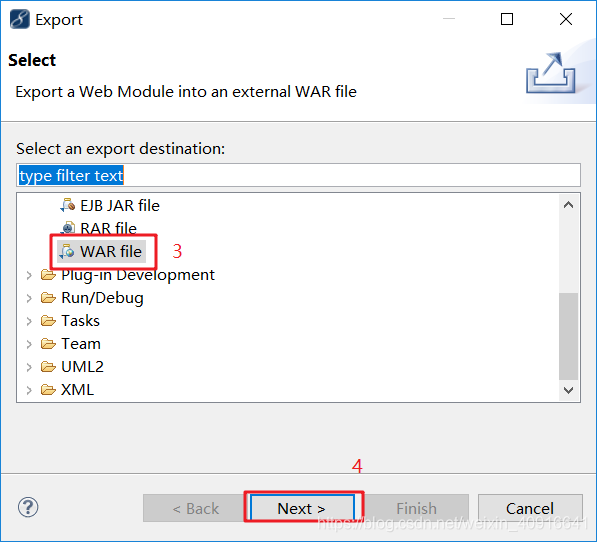Click the UML2 folder icon
597x542 pixels.
click(x=48, y=367)
